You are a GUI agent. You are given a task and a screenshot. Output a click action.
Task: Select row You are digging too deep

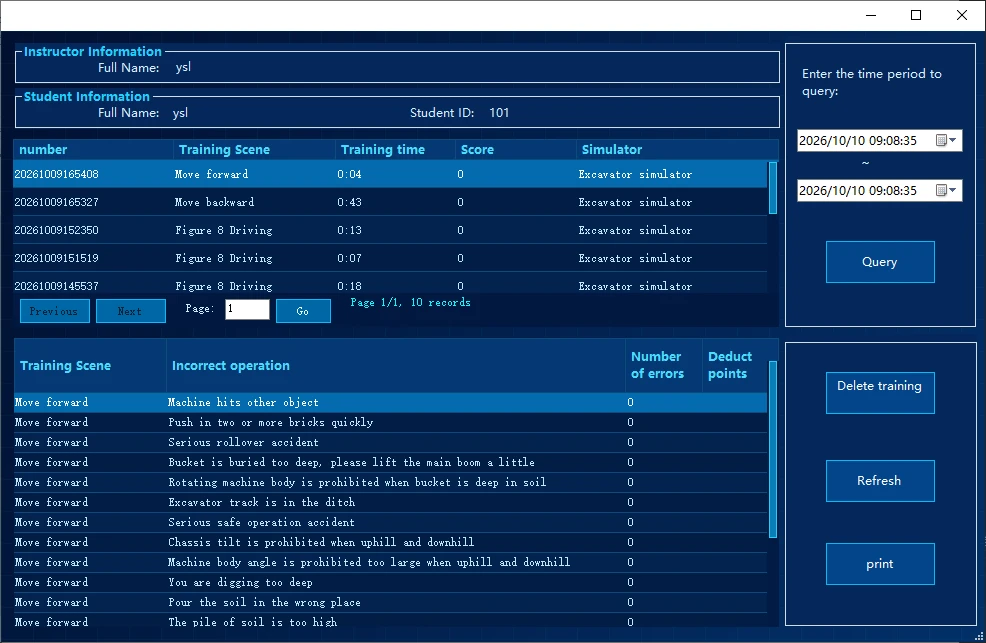click(390, 583)
